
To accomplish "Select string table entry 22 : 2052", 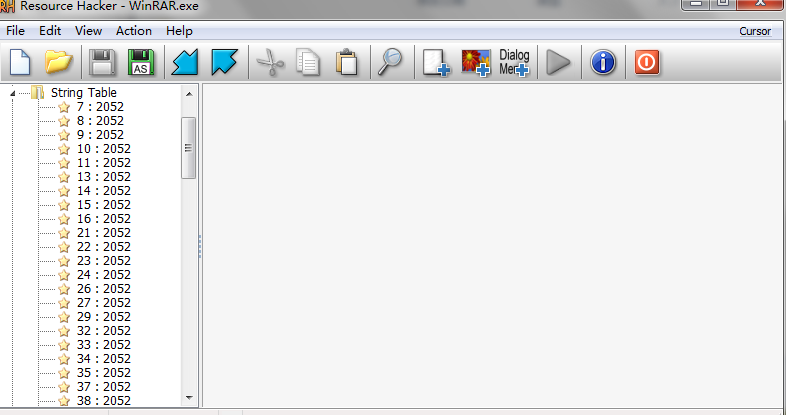I will (x=104, y=247).
